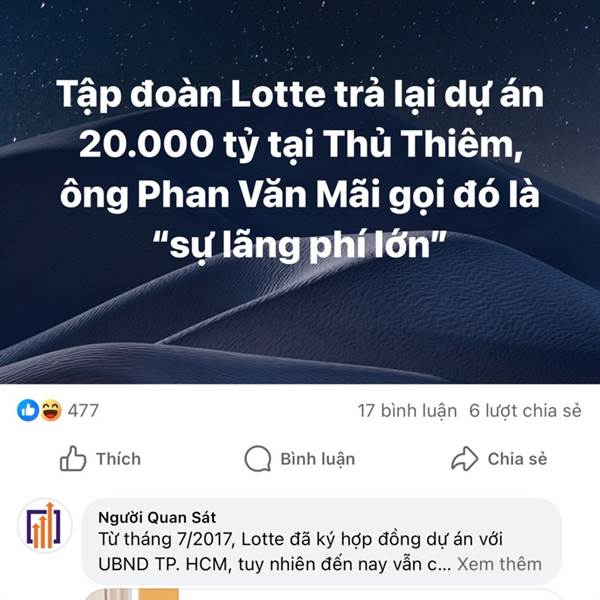Toggle like via the Thích label

(x=118, y=459)
